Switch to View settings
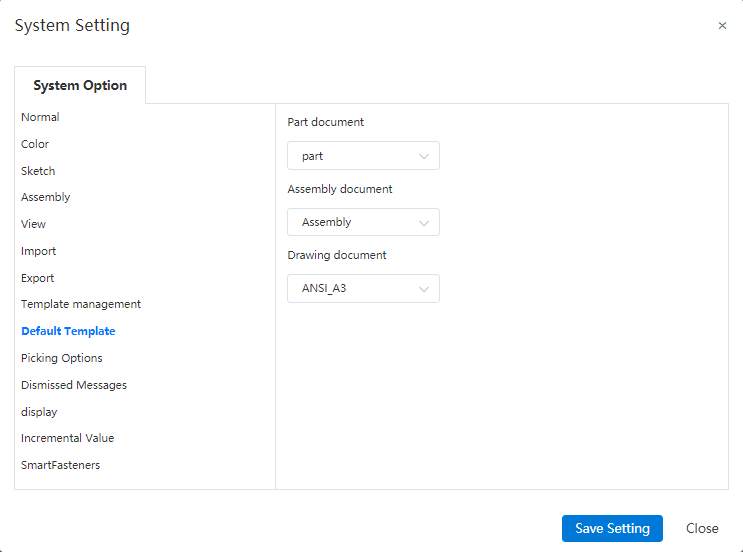The height and width of the screenshot is (552, 743). coord(33,224)
